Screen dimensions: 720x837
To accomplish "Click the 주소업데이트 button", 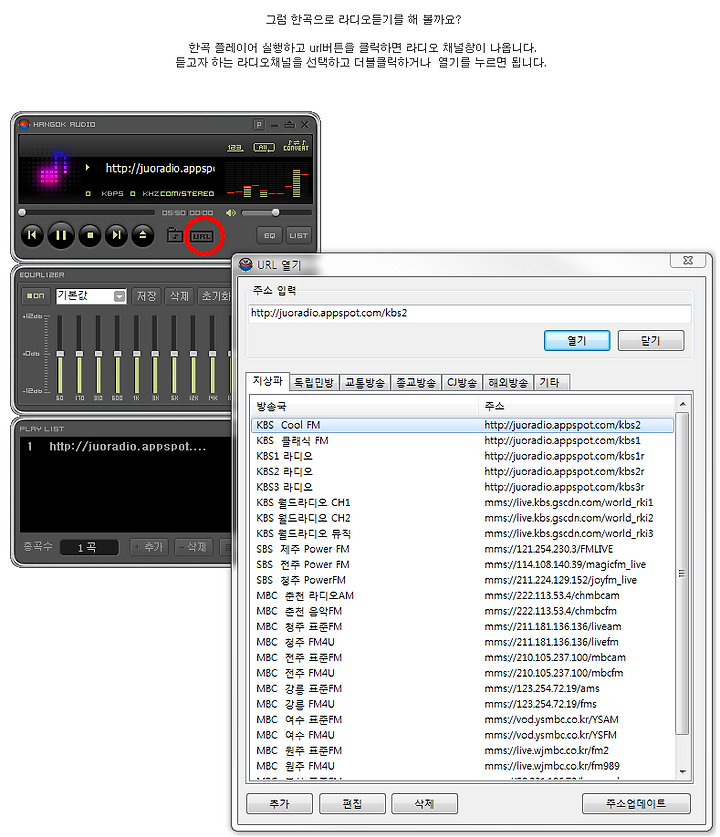I will (x=636, y=804).
